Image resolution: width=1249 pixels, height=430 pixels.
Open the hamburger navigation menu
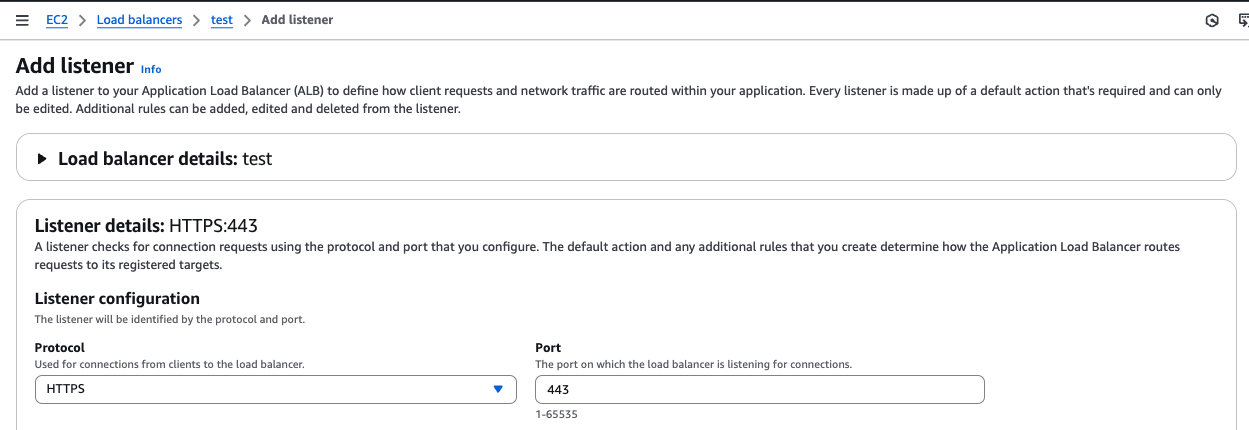(x=22, y=20)
